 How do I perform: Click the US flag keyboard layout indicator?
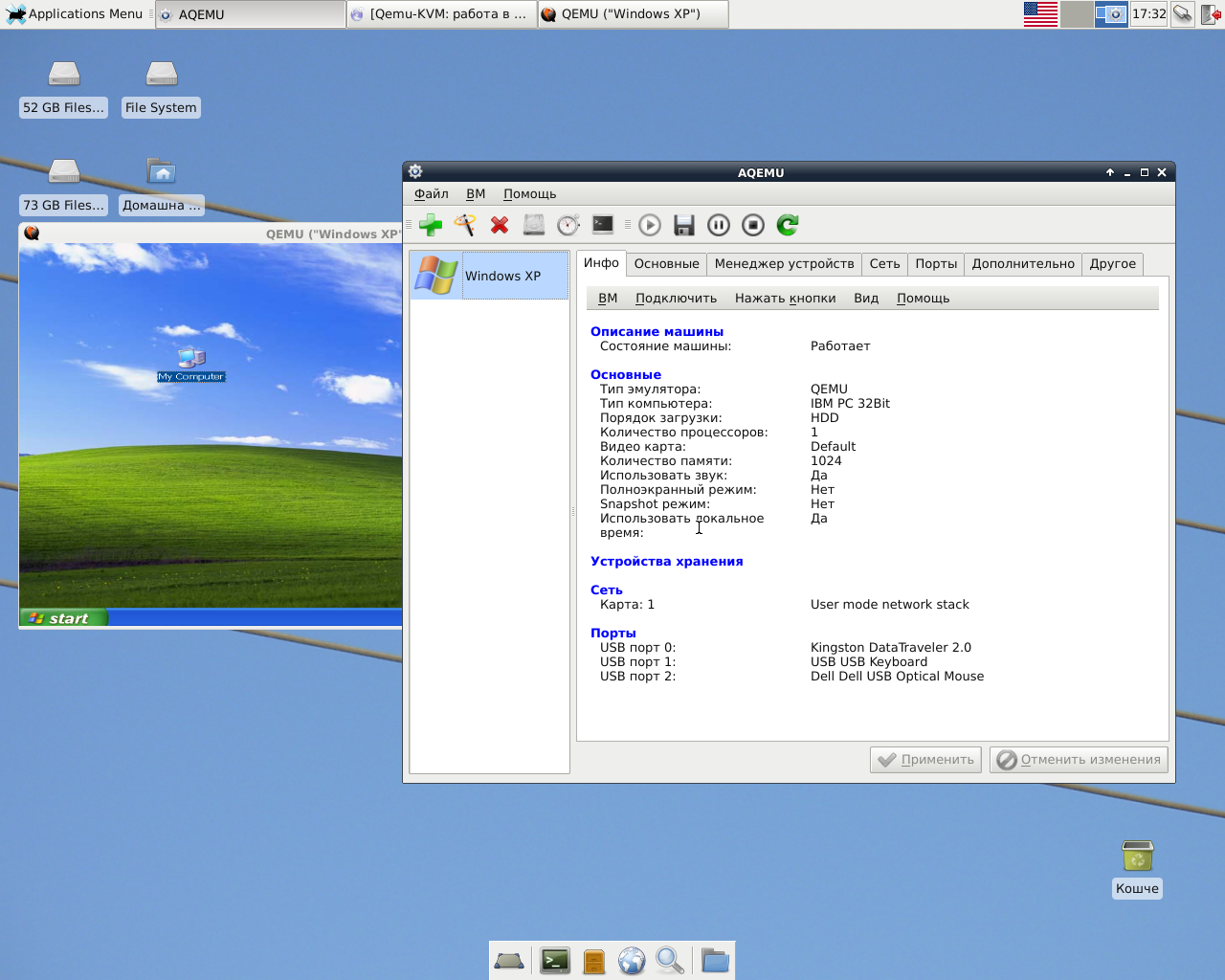pos(1040,14)
